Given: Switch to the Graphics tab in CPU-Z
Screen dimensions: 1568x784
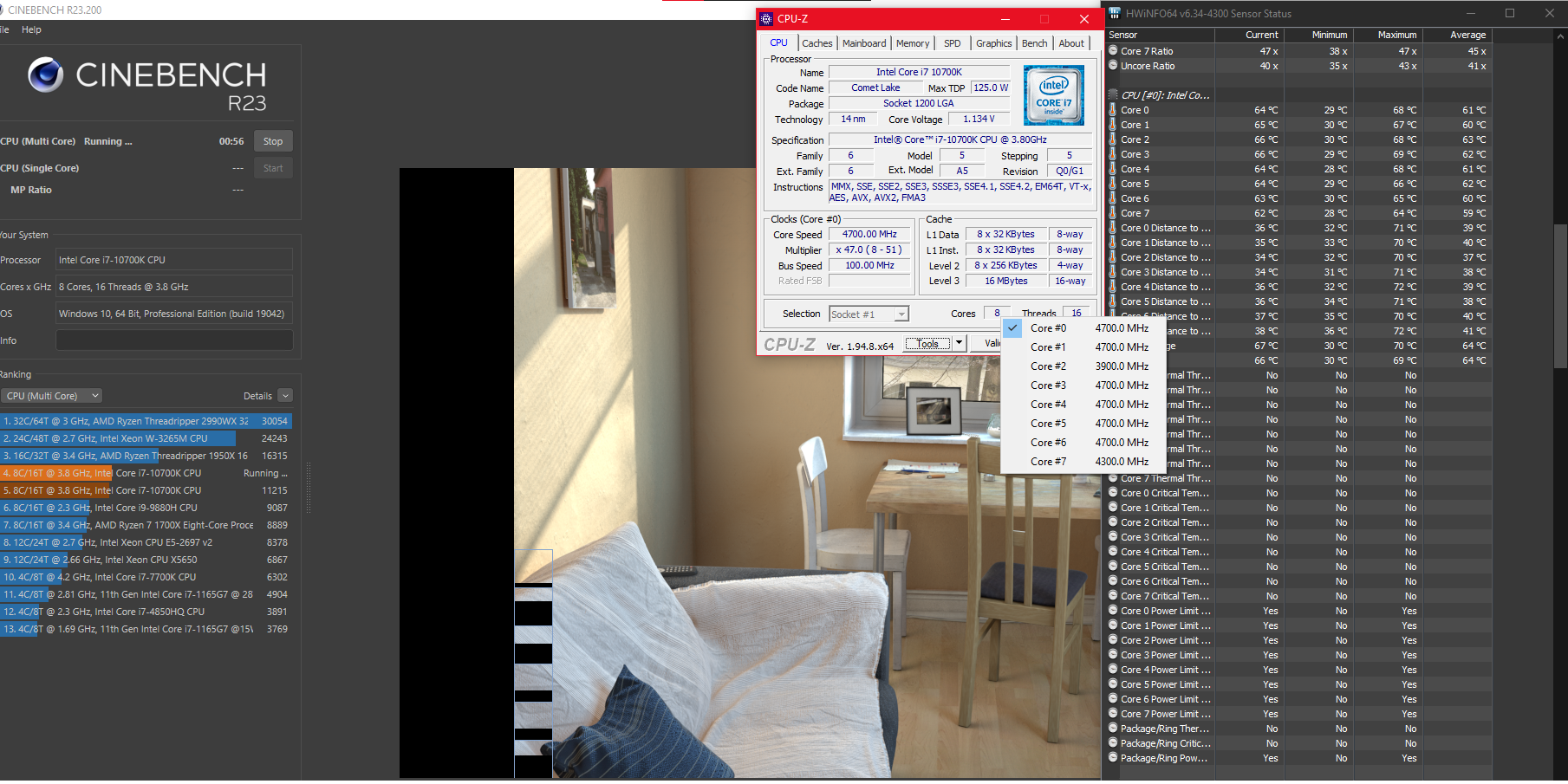Looking at the screenshot, I should [x=993, y=43].
